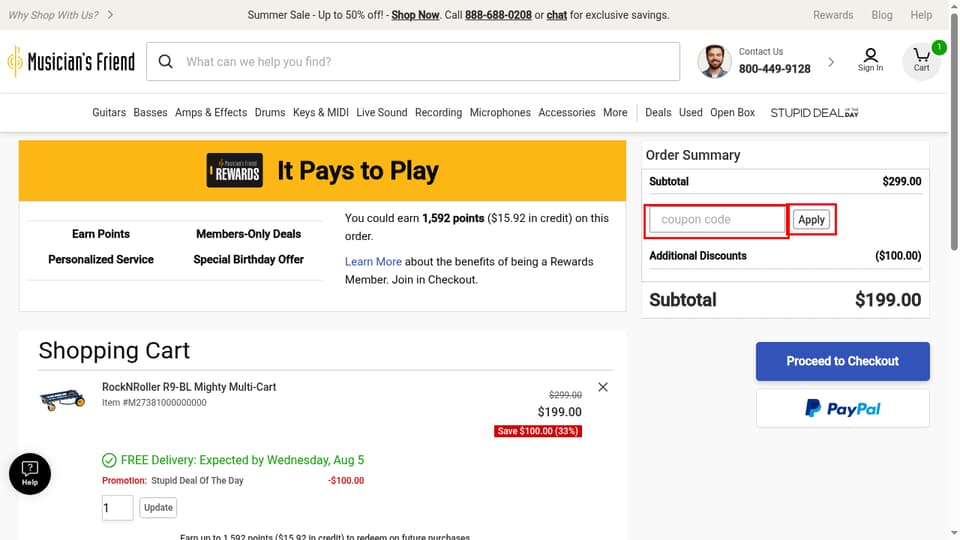Image resolution: width=960 pixels, height=540 pixels.
Task: Click the contact representative photo
Action: (714, 61)
